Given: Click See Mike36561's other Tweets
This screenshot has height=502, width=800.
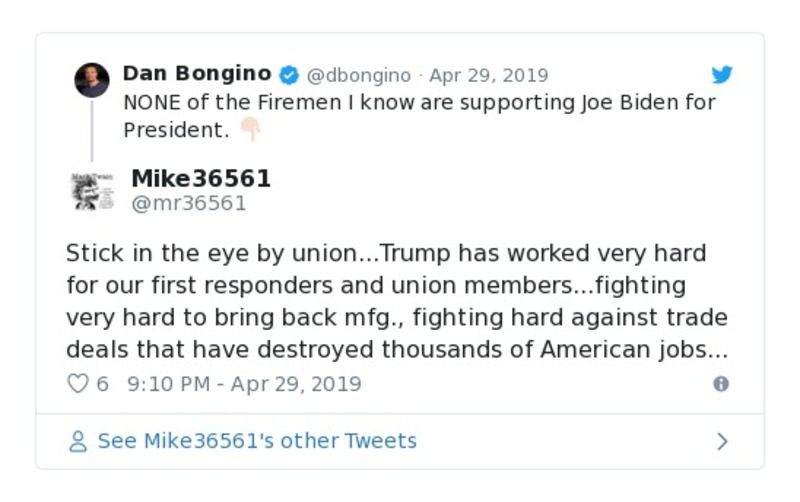Looking at the screenshot, I should click(256, 441).
